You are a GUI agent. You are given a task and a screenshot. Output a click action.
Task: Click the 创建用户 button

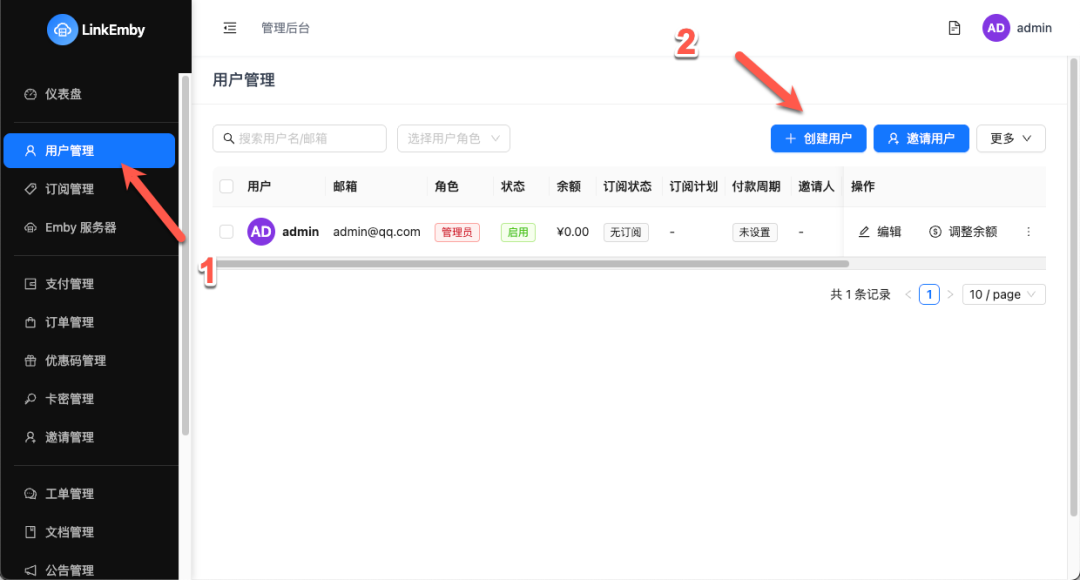click(x=818, y=138)
